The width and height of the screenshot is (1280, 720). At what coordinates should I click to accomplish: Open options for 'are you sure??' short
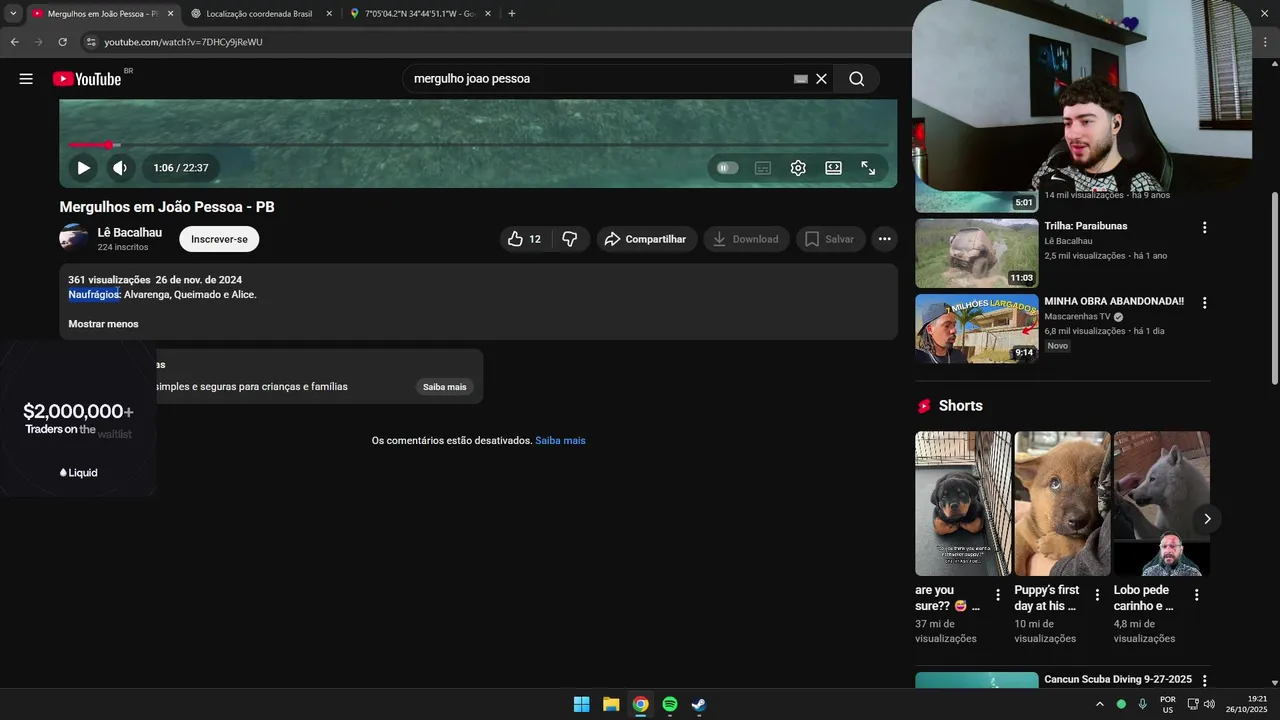click(x=997, y=595)
